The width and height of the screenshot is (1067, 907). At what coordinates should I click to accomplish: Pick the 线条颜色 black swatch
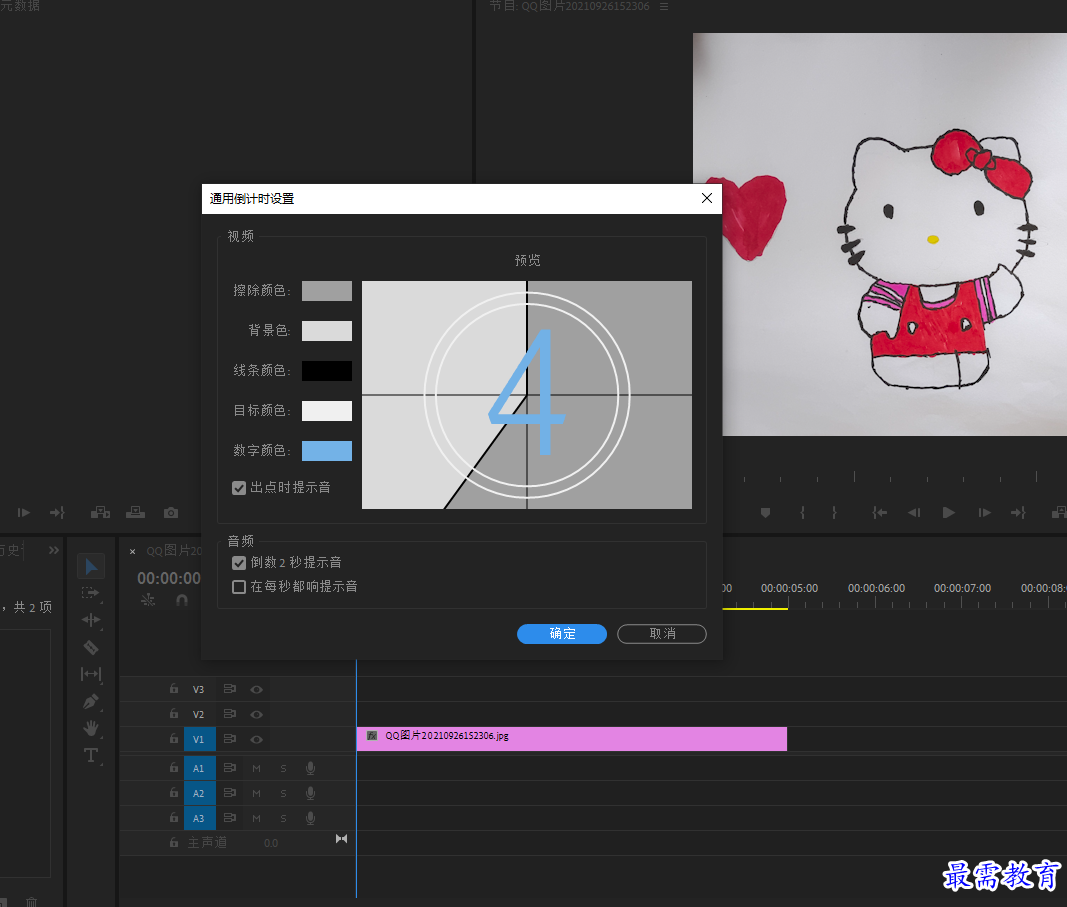click(327, 371)
